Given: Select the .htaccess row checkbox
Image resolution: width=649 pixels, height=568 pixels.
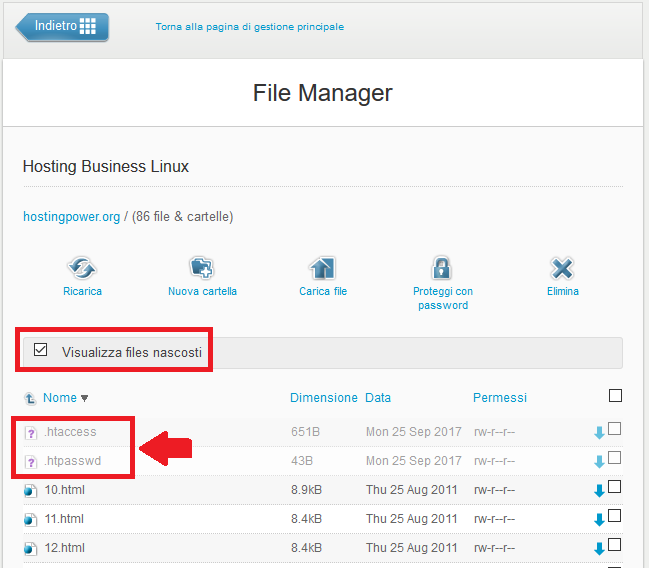Looking at the screenshot, I should [x=615, y=429].
